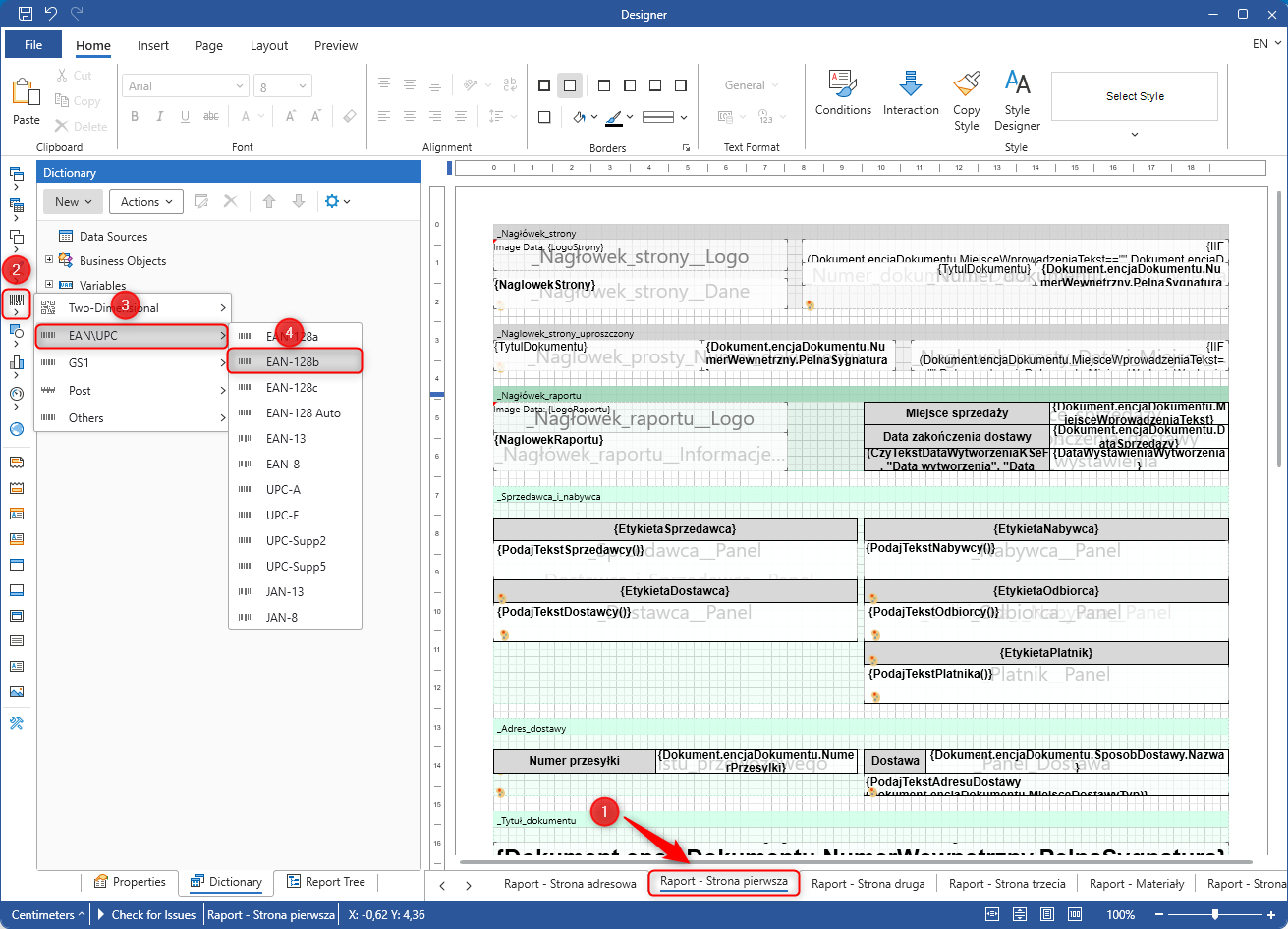Open the Actions dropdown in Dictionary

coord(145,201)
